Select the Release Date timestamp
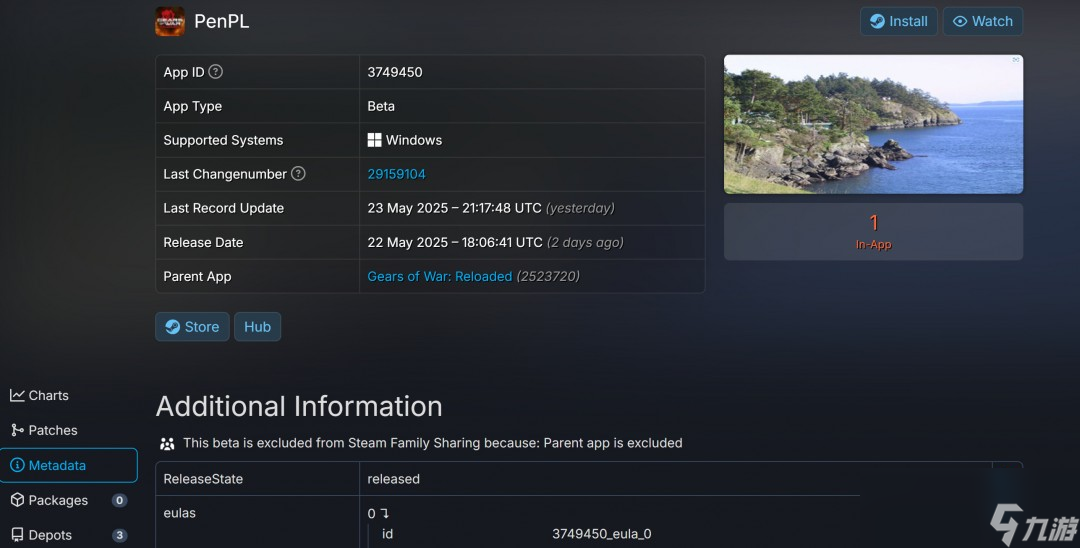 pos(455,242)
